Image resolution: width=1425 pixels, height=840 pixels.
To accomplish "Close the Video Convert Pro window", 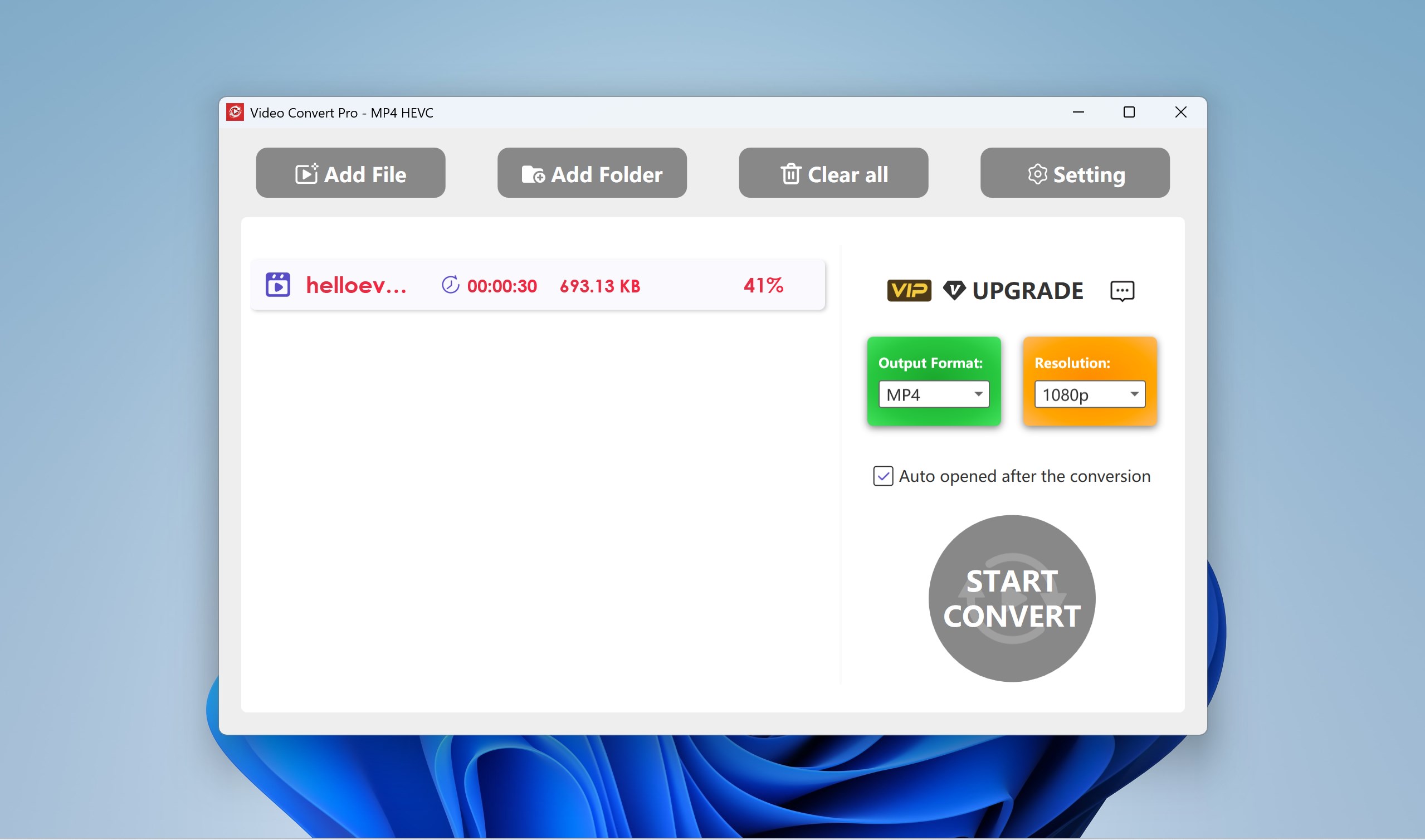I will coord(1180,112).
